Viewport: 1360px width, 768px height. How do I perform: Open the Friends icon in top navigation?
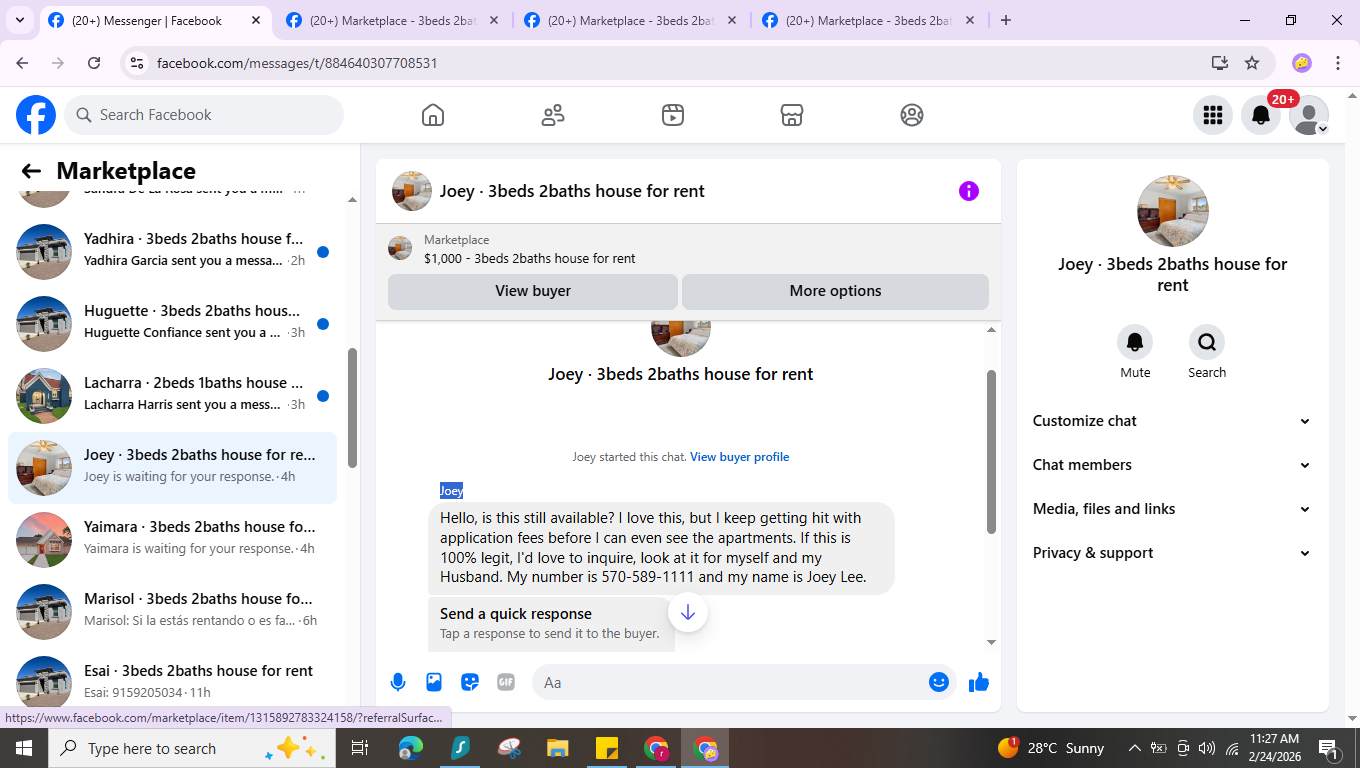[x=553, y=115]
